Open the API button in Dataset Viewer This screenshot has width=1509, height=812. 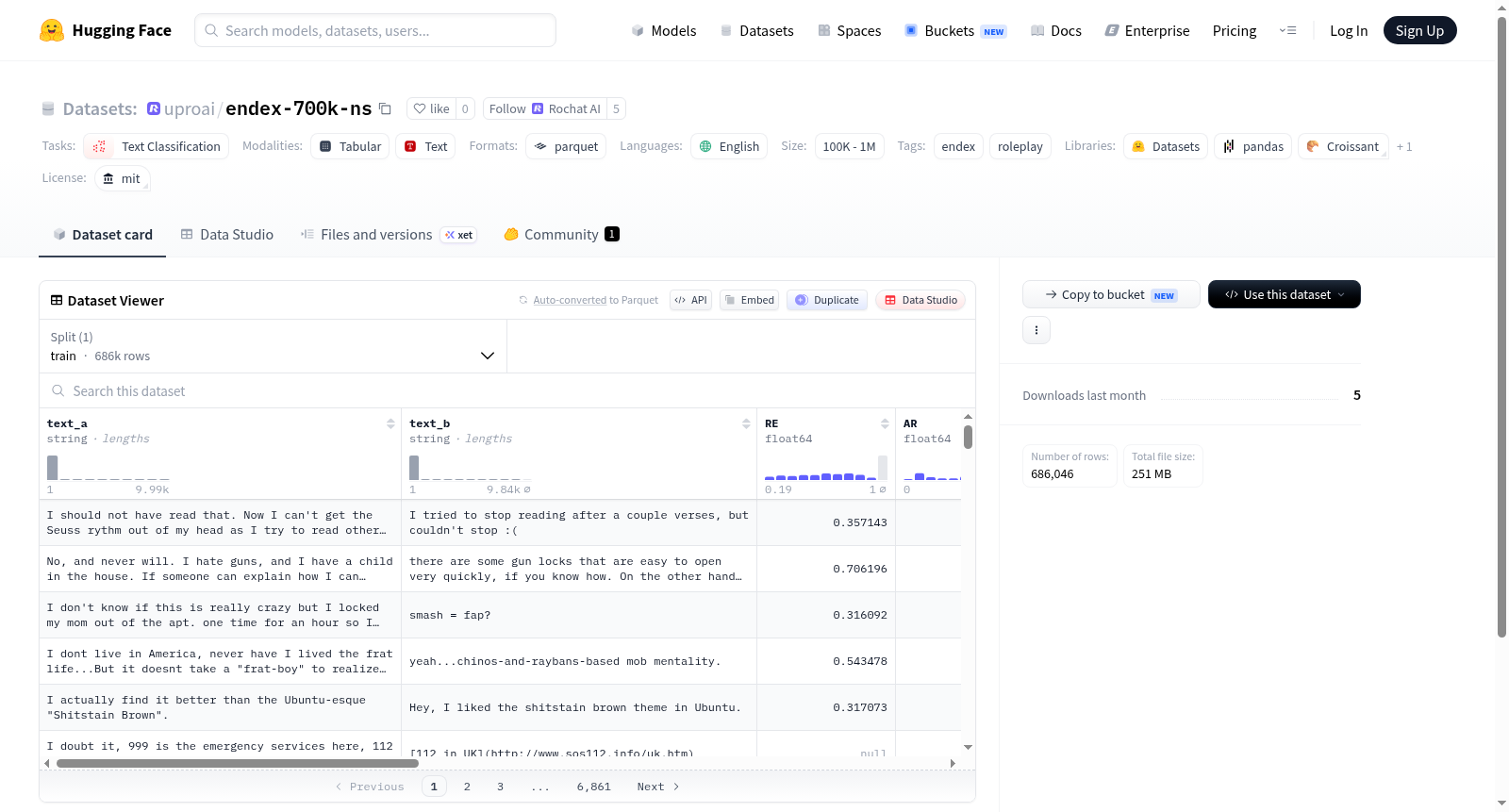tap(690, 300)
